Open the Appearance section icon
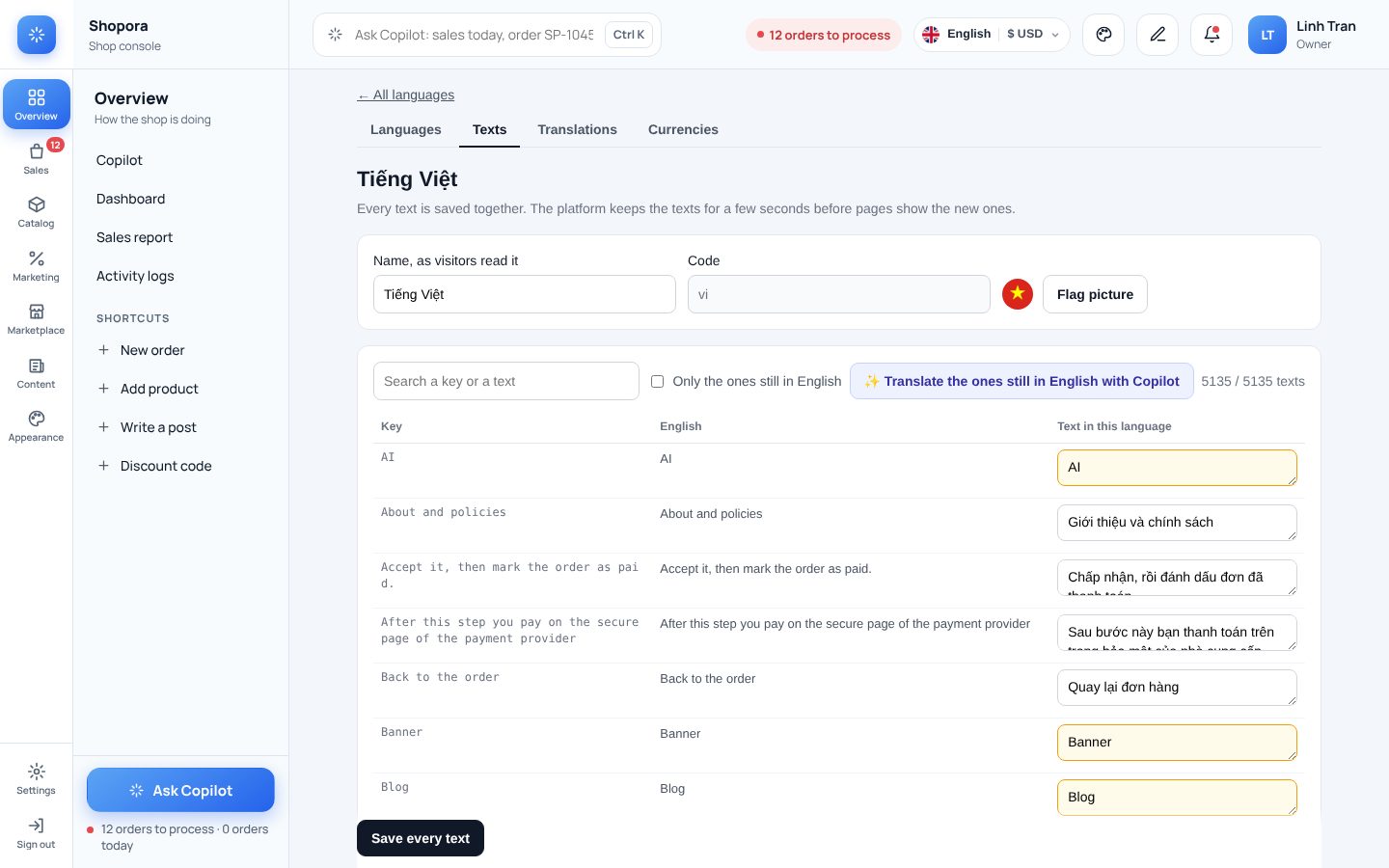The width and height of the screenshot is (1389, 868). 36,425
